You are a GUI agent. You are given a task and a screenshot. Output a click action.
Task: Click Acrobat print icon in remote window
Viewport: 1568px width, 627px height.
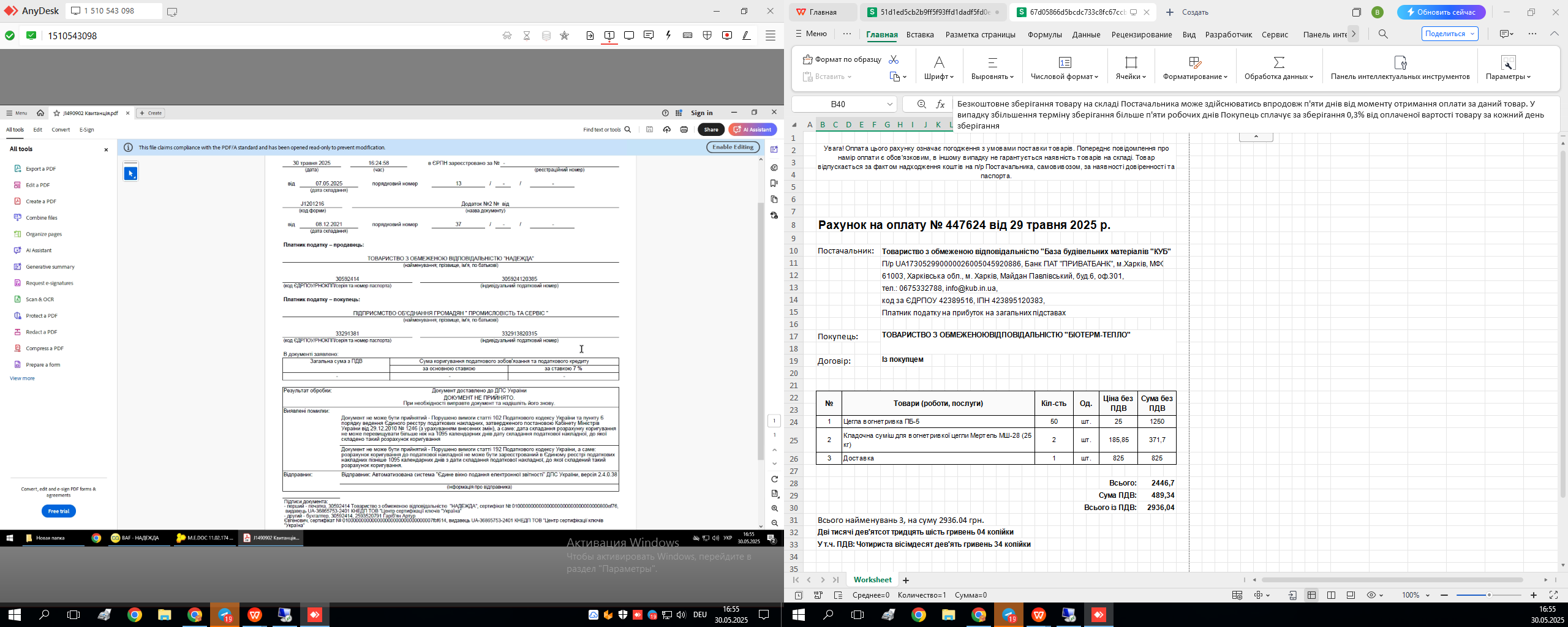pyautogui.click(x=684, y=129)
